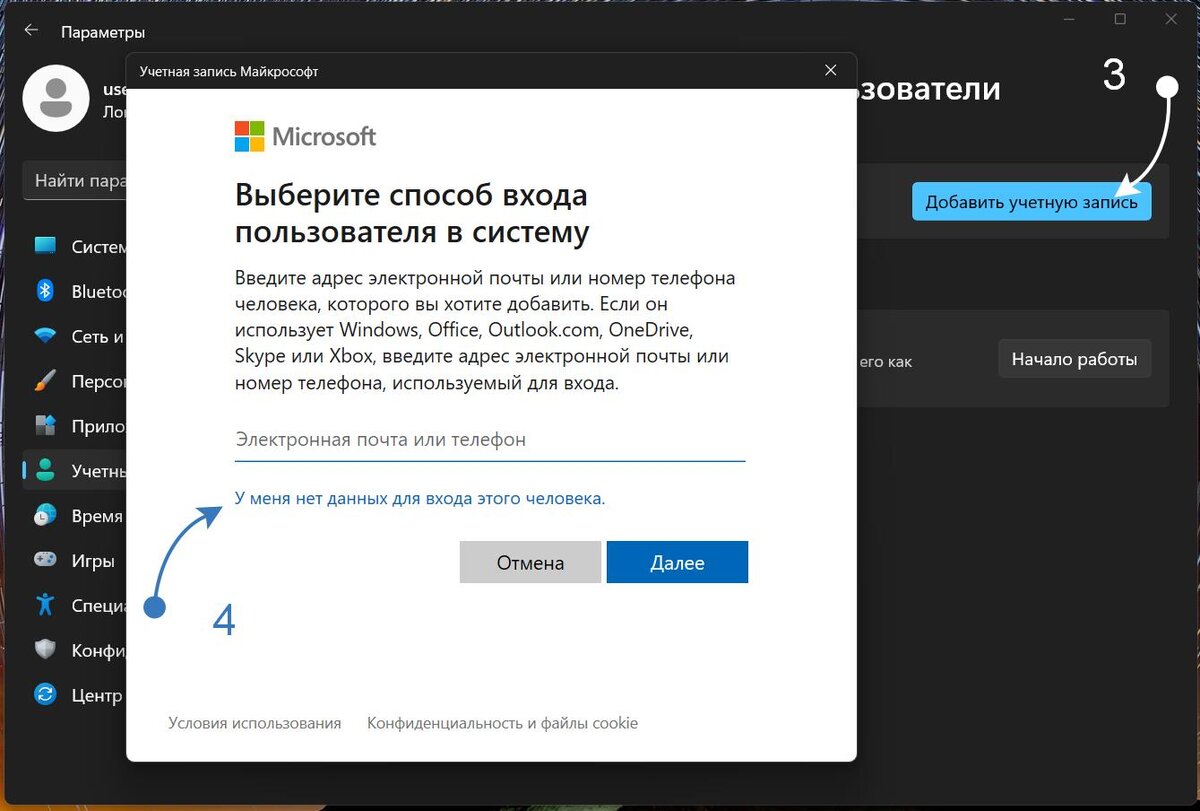
Task: Click the 'Параметры' window title text
Action: pos(103,32)
